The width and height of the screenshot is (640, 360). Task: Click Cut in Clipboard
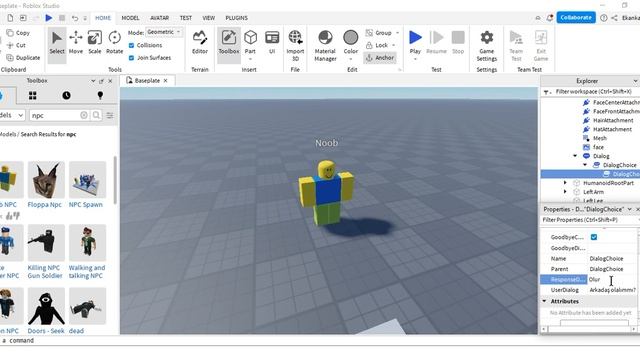coord(16,45)
